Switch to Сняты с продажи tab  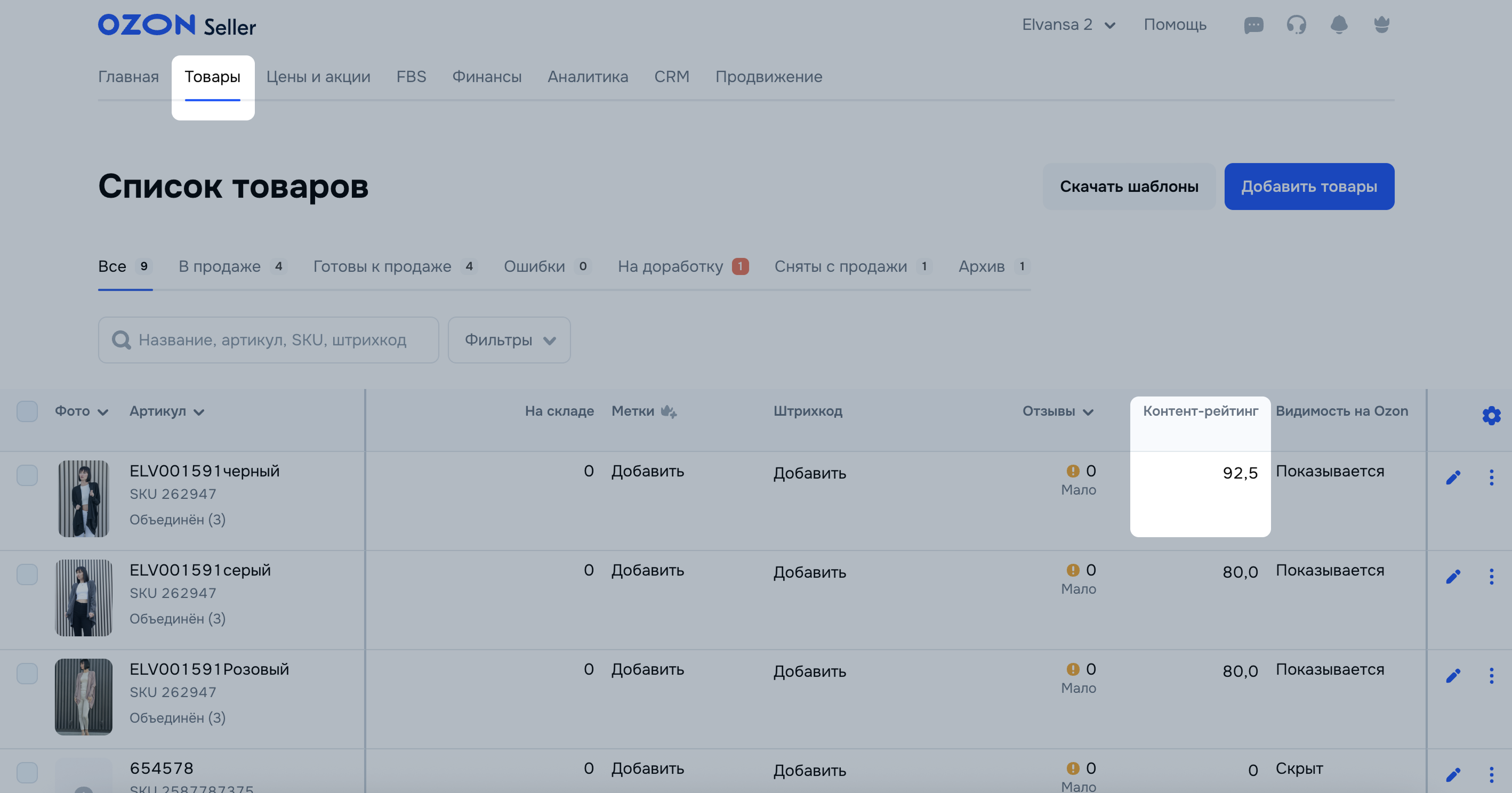pyautogui.click(x=853, y=266)
